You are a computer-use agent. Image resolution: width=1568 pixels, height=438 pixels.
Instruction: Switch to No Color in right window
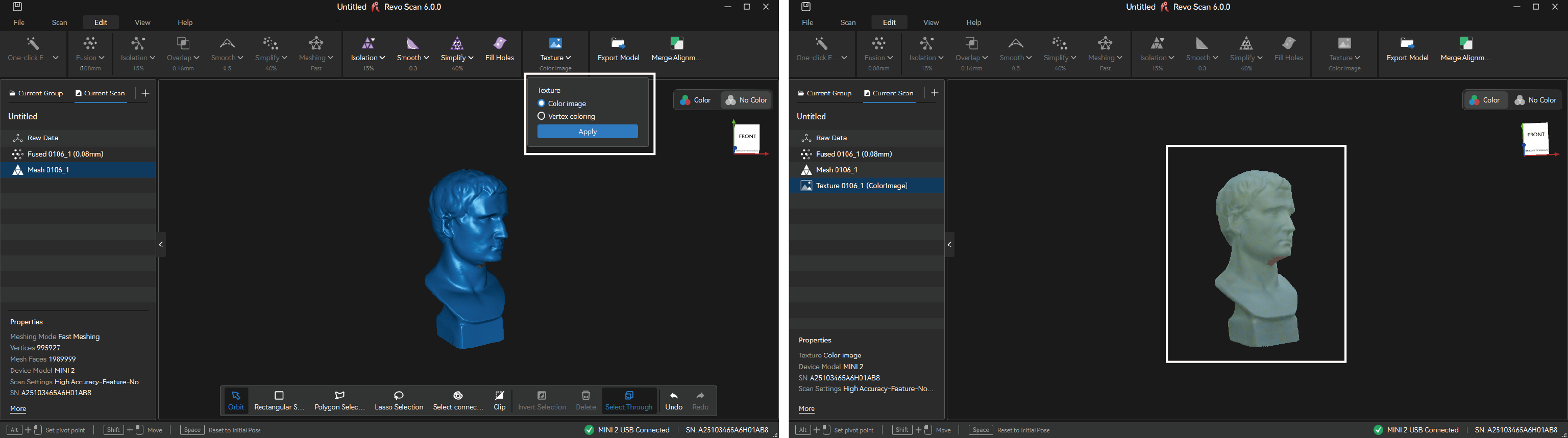click(1535, 100)
